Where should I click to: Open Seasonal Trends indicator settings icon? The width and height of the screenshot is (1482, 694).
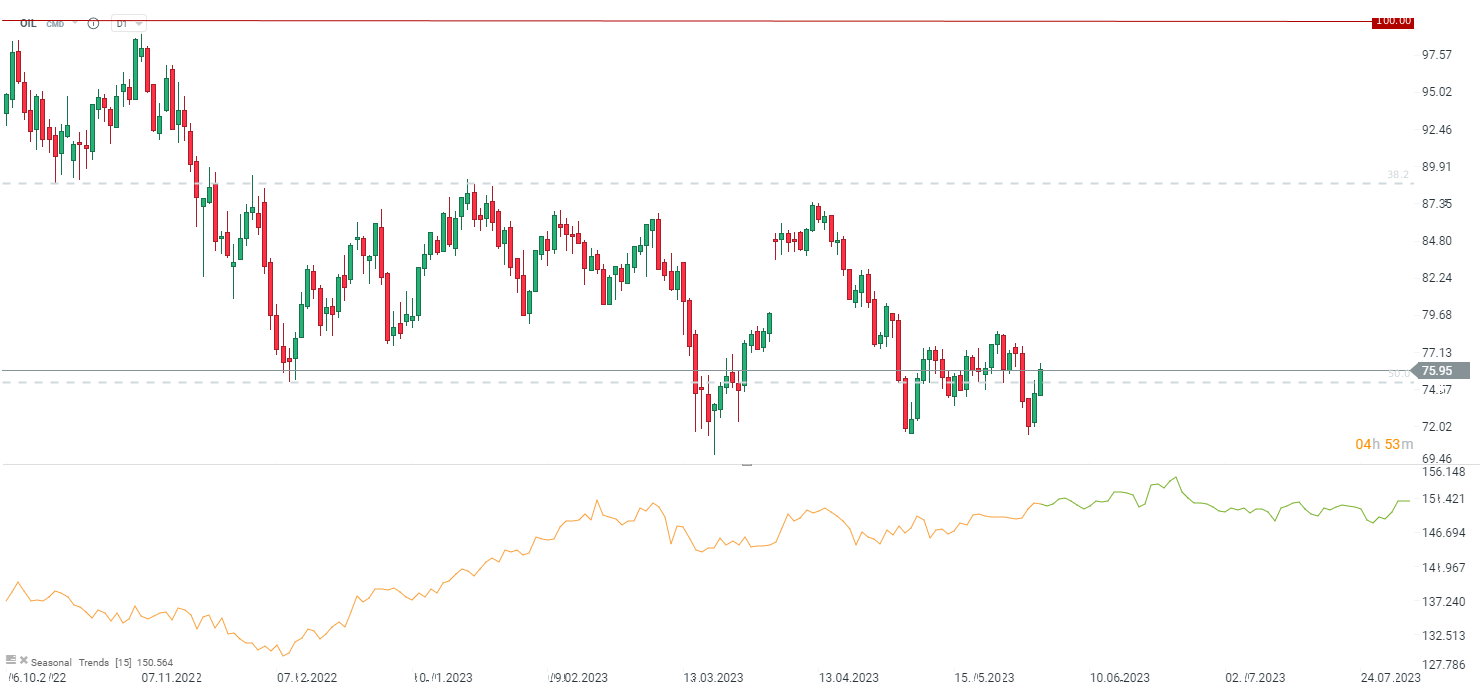(x=11, y=660)
